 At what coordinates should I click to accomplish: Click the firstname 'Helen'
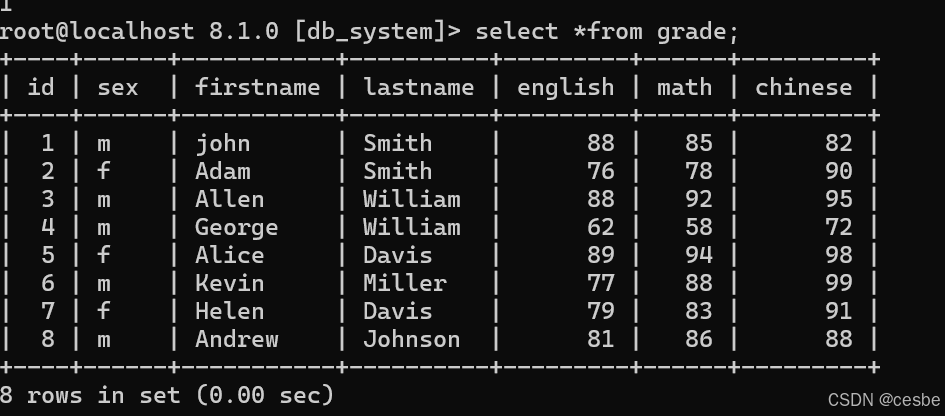pos(230,311)
